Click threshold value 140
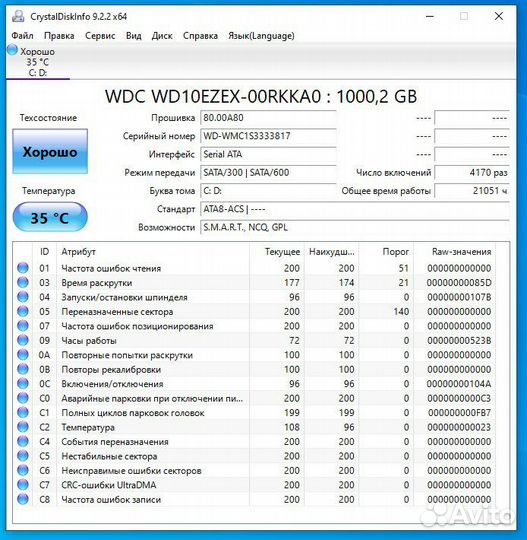 [x=401, y=312]
